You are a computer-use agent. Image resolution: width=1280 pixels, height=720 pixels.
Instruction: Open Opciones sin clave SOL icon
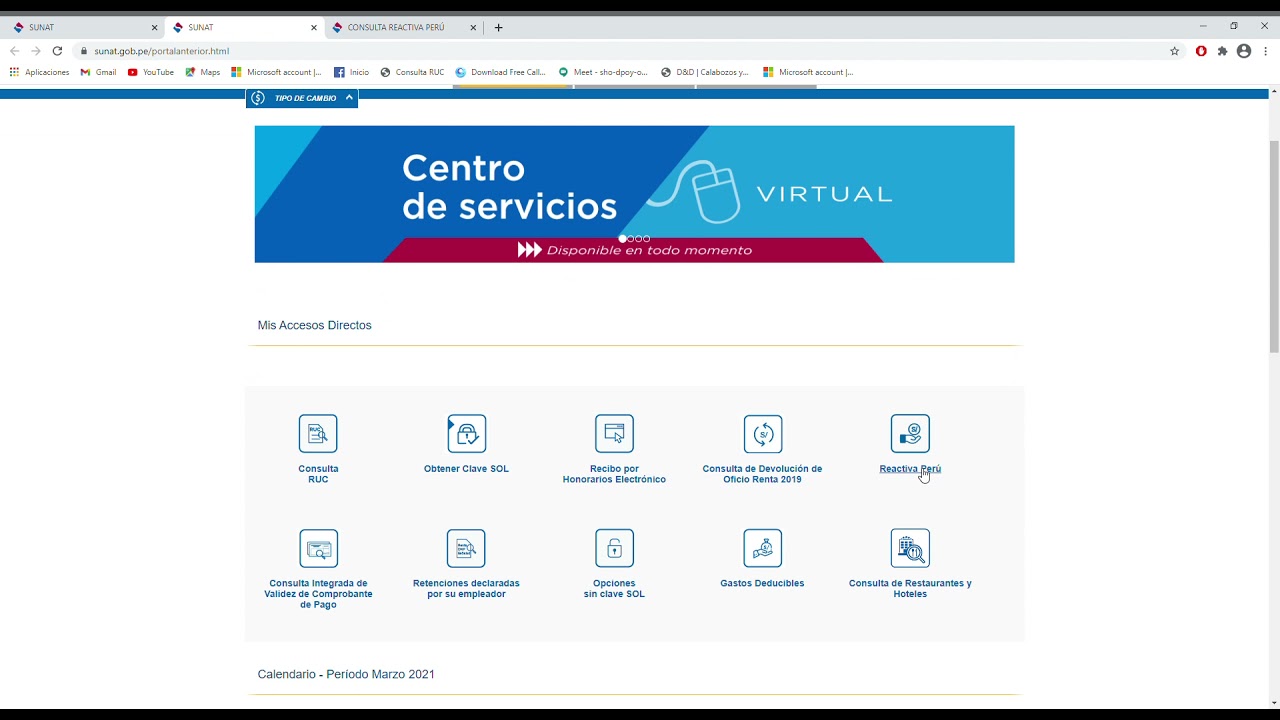tap(614, 548)
